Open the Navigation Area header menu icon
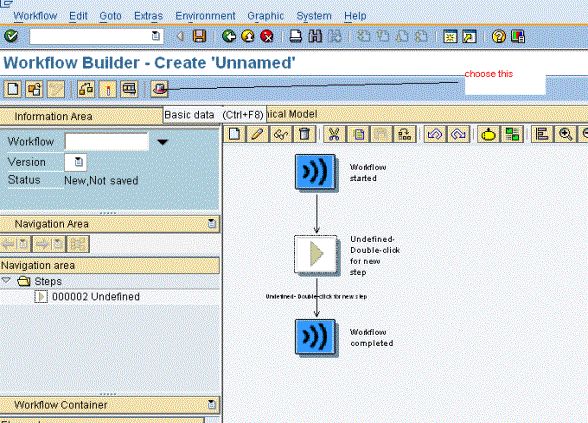 point(212,224)
